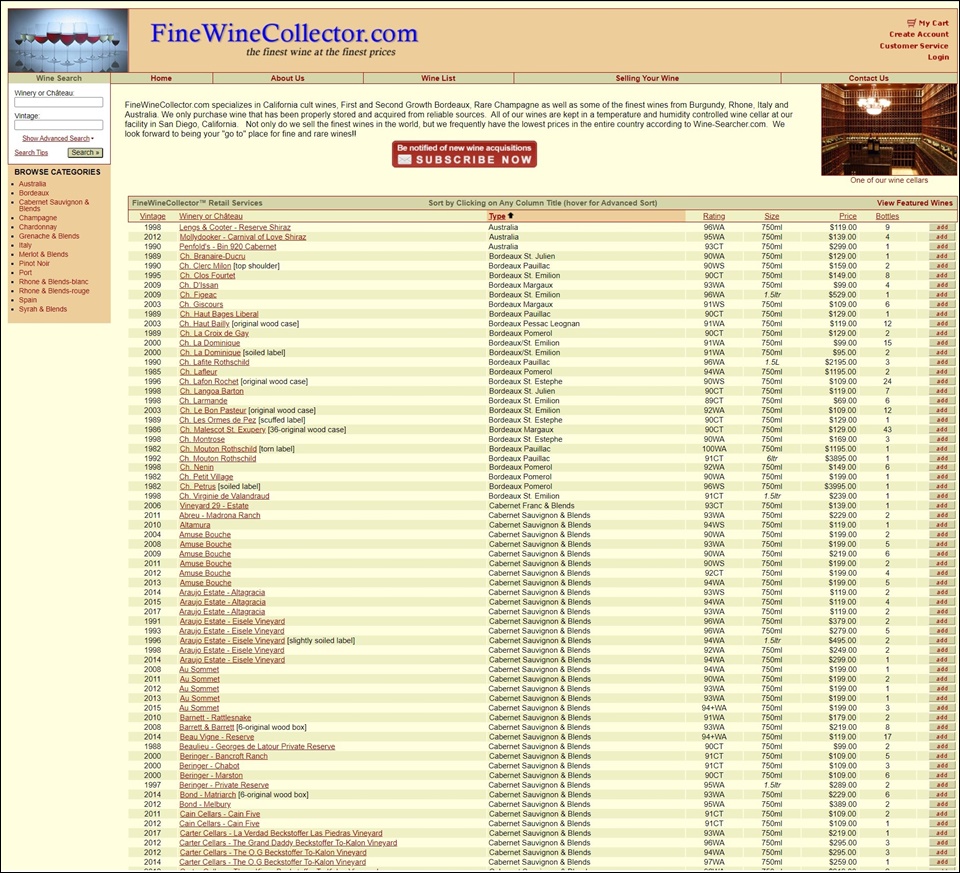Screen dimensions: 960x873
Task: Add Ch. Petrus 1982 to cart
Action: coord(942,487)
